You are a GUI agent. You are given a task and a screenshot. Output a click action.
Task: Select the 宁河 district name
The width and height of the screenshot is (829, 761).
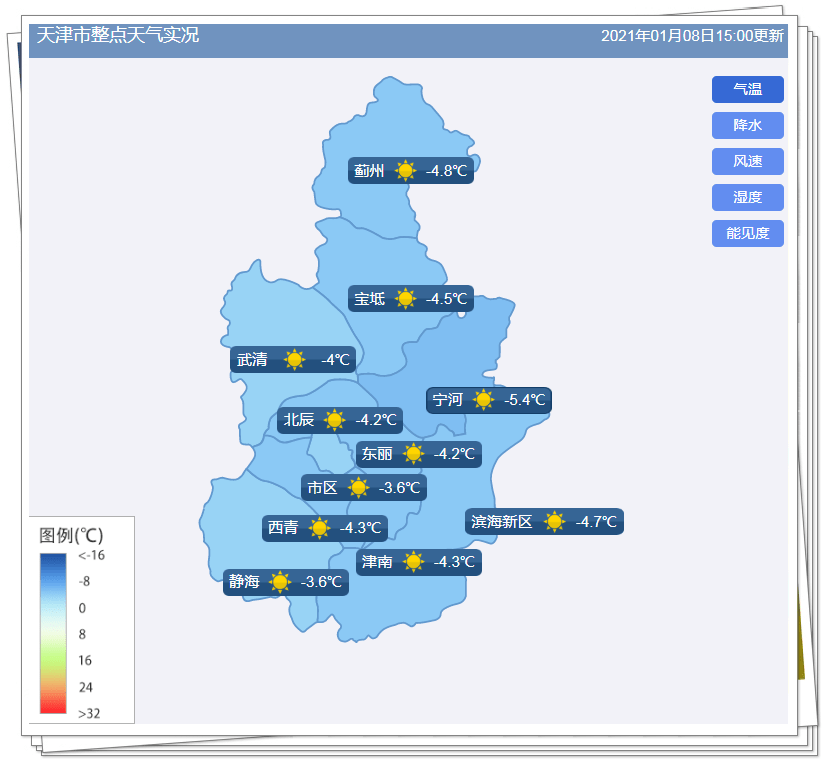447,400
